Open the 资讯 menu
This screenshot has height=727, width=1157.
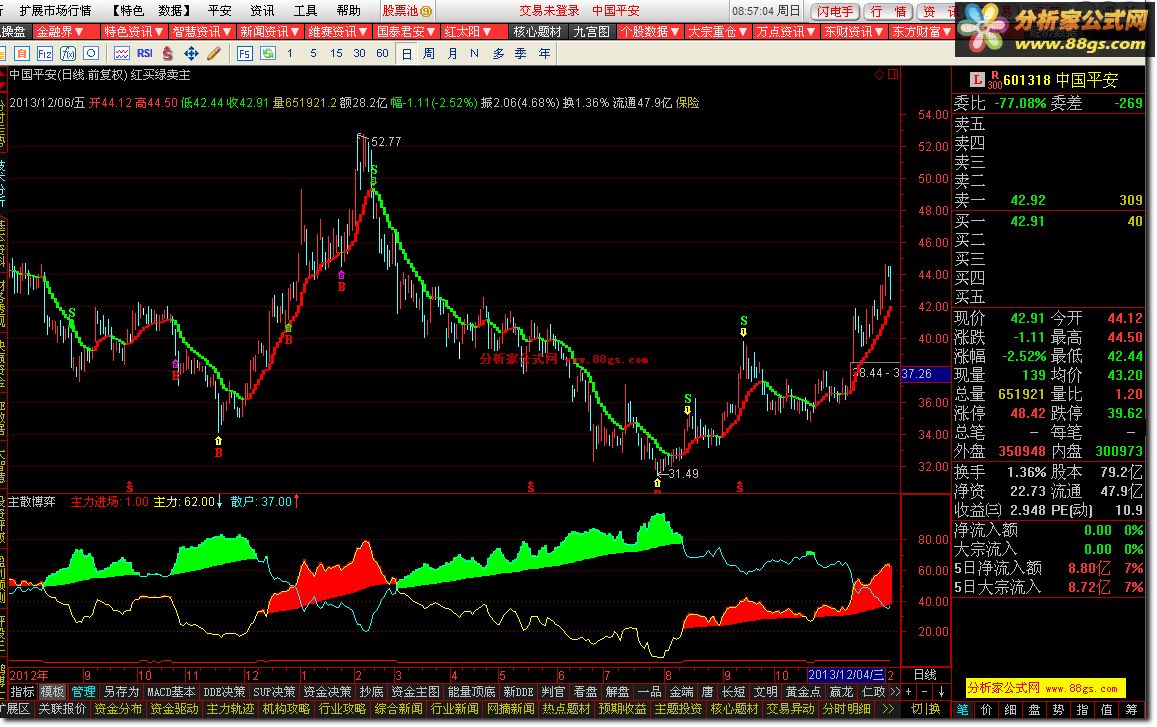[262, 10]
